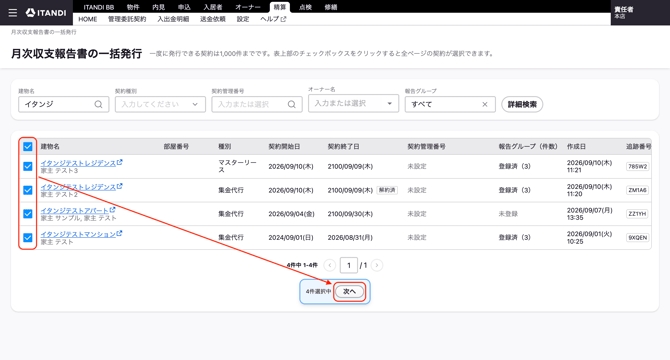Switch to the 物件 tab
Screen dimensions: 670x360
point(133,7)
